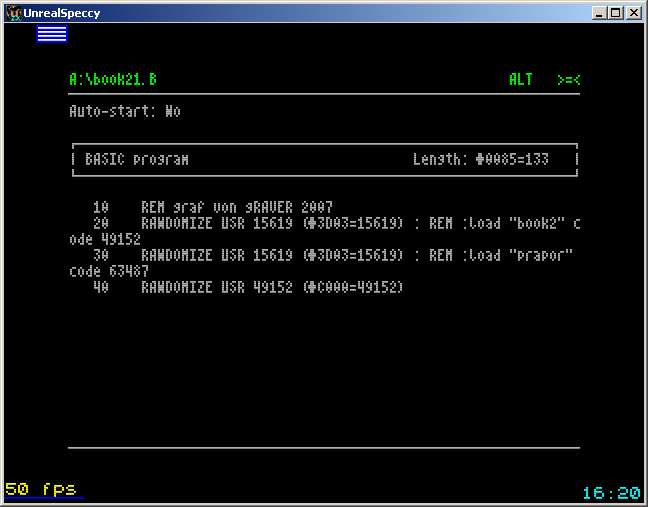Minimize the UnrealSpeccy window
Viewport: 648px width, 507px height.
pyautogui.click(x=600, y=12)
